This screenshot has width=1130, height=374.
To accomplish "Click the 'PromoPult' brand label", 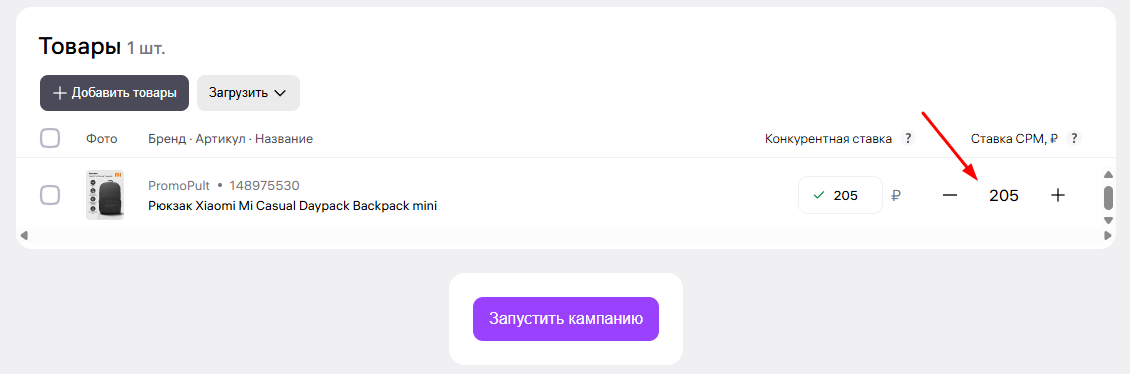I will 179,186.
